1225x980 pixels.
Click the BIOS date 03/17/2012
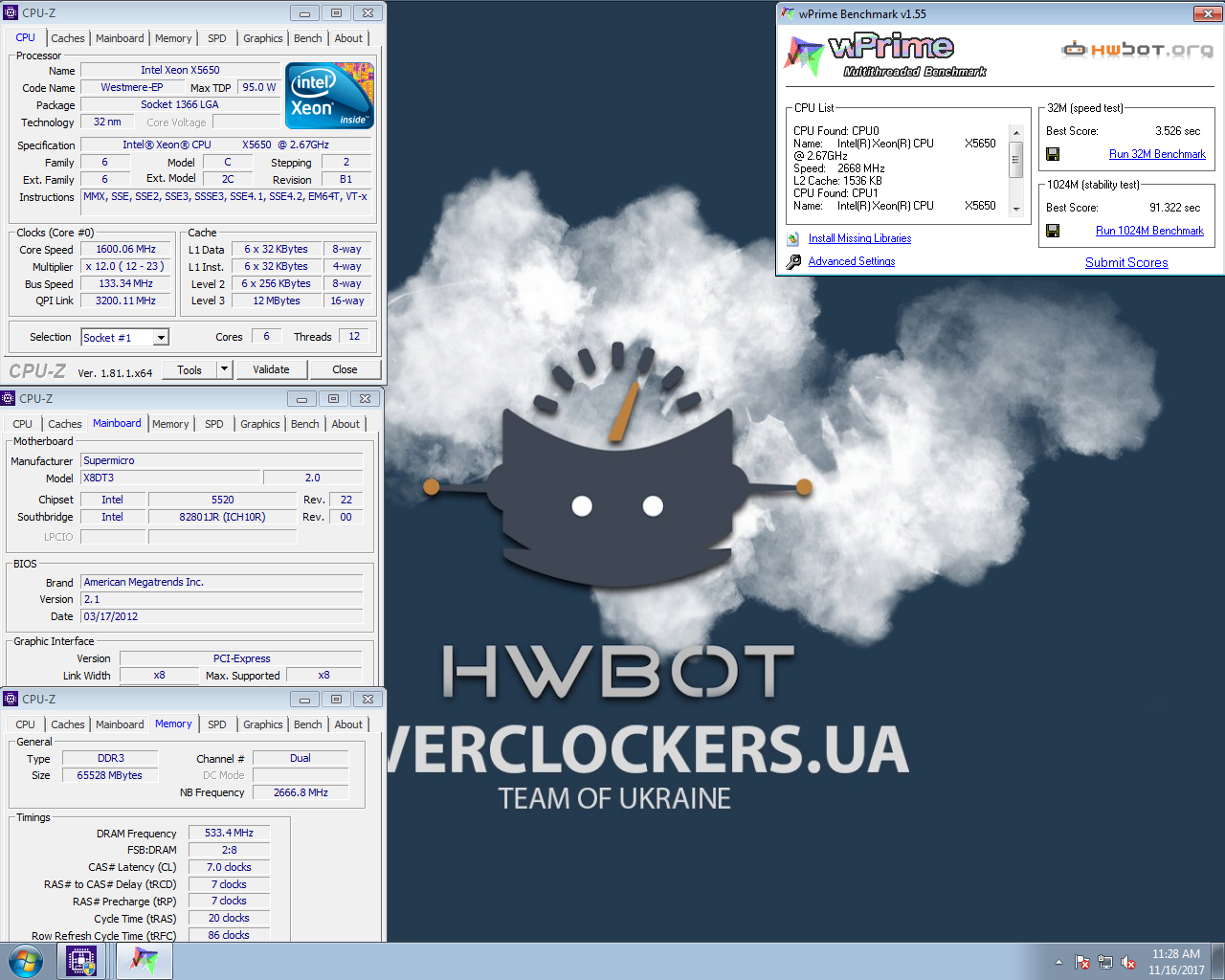coord(222,616)
